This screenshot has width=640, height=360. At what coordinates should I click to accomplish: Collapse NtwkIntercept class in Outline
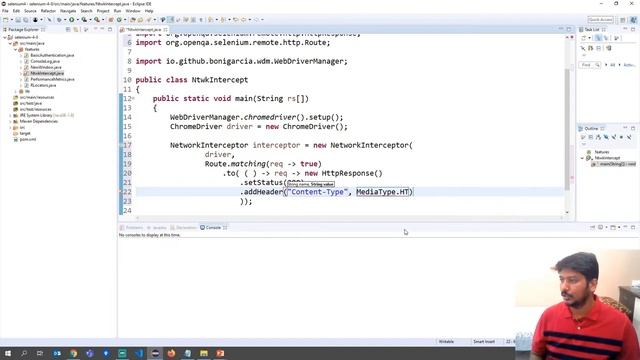582,158
